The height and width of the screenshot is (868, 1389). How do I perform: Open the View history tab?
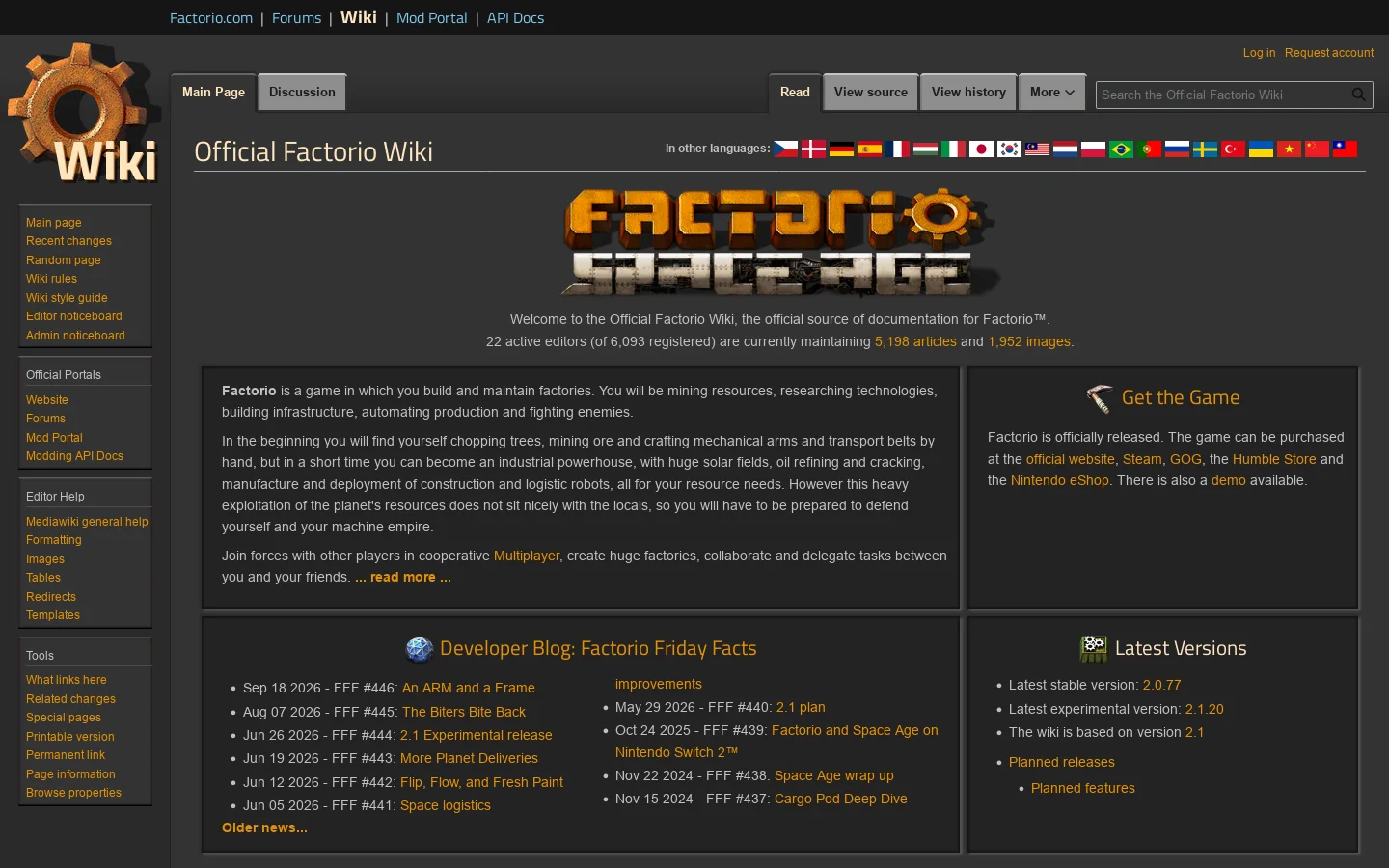(x=968, y=92)
